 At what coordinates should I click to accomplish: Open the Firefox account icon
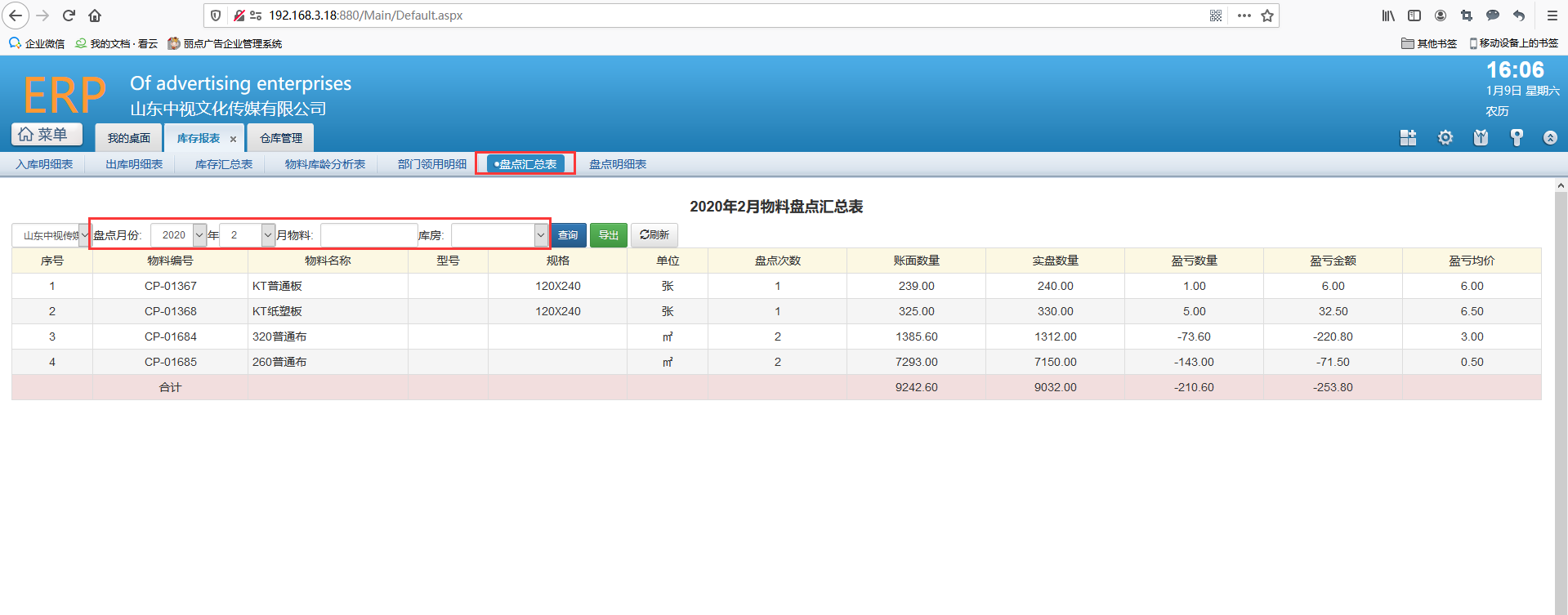point(1441,16)
